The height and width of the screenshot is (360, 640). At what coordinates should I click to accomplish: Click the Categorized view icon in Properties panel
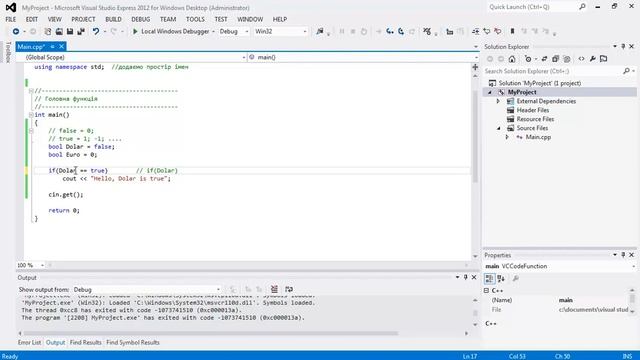489,279
